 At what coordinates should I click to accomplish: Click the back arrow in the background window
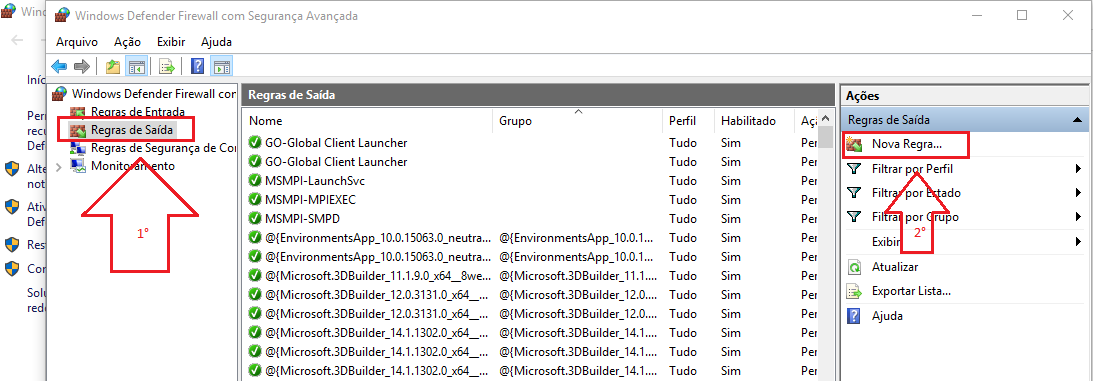click(17, 40)
